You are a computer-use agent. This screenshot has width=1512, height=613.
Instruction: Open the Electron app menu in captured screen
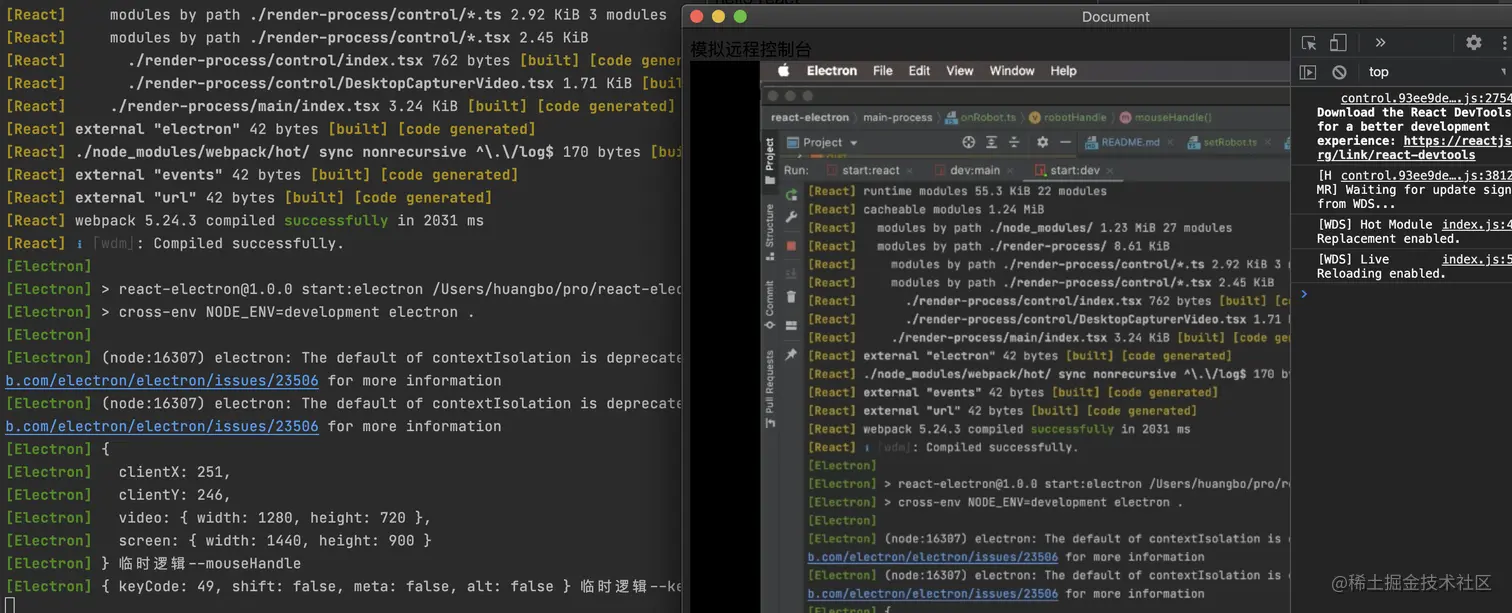click(x=832, y=71)
